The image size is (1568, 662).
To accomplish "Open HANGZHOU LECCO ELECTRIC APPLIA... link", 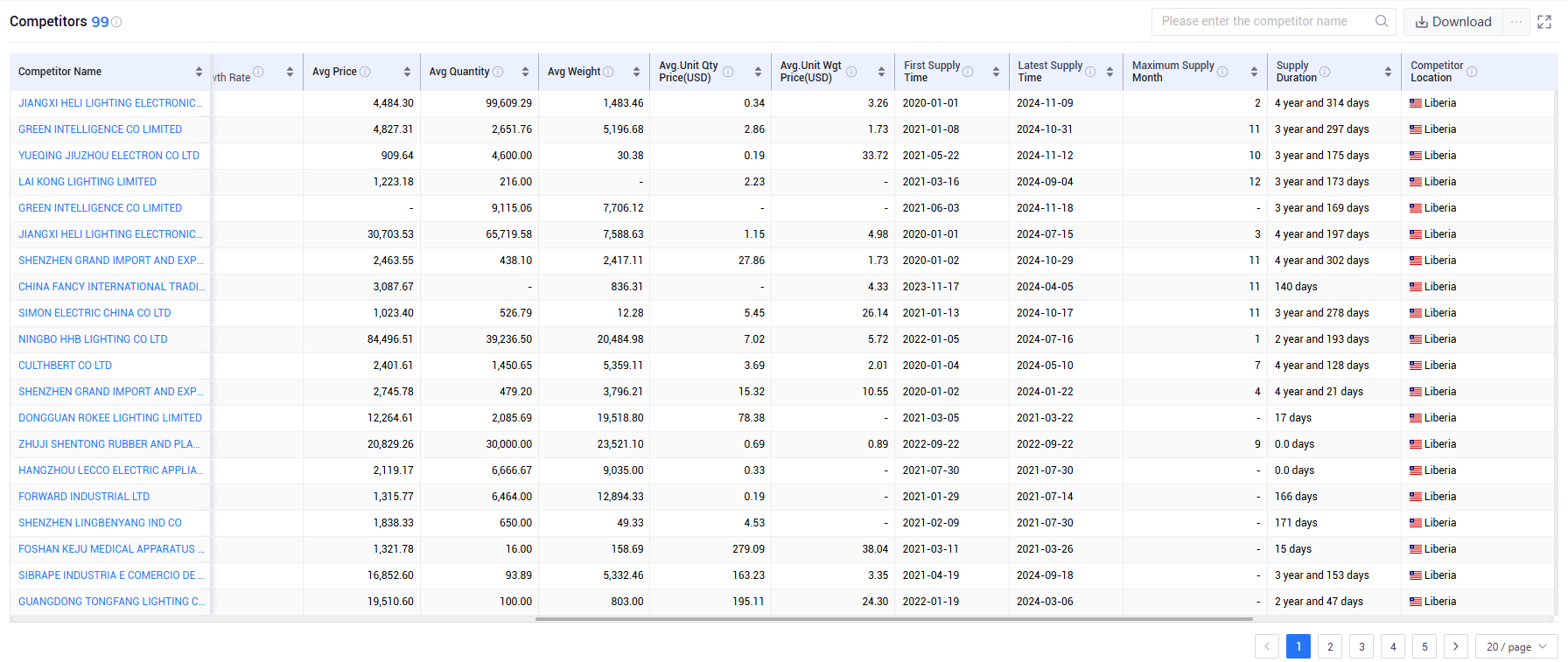I will pos(111,470).
